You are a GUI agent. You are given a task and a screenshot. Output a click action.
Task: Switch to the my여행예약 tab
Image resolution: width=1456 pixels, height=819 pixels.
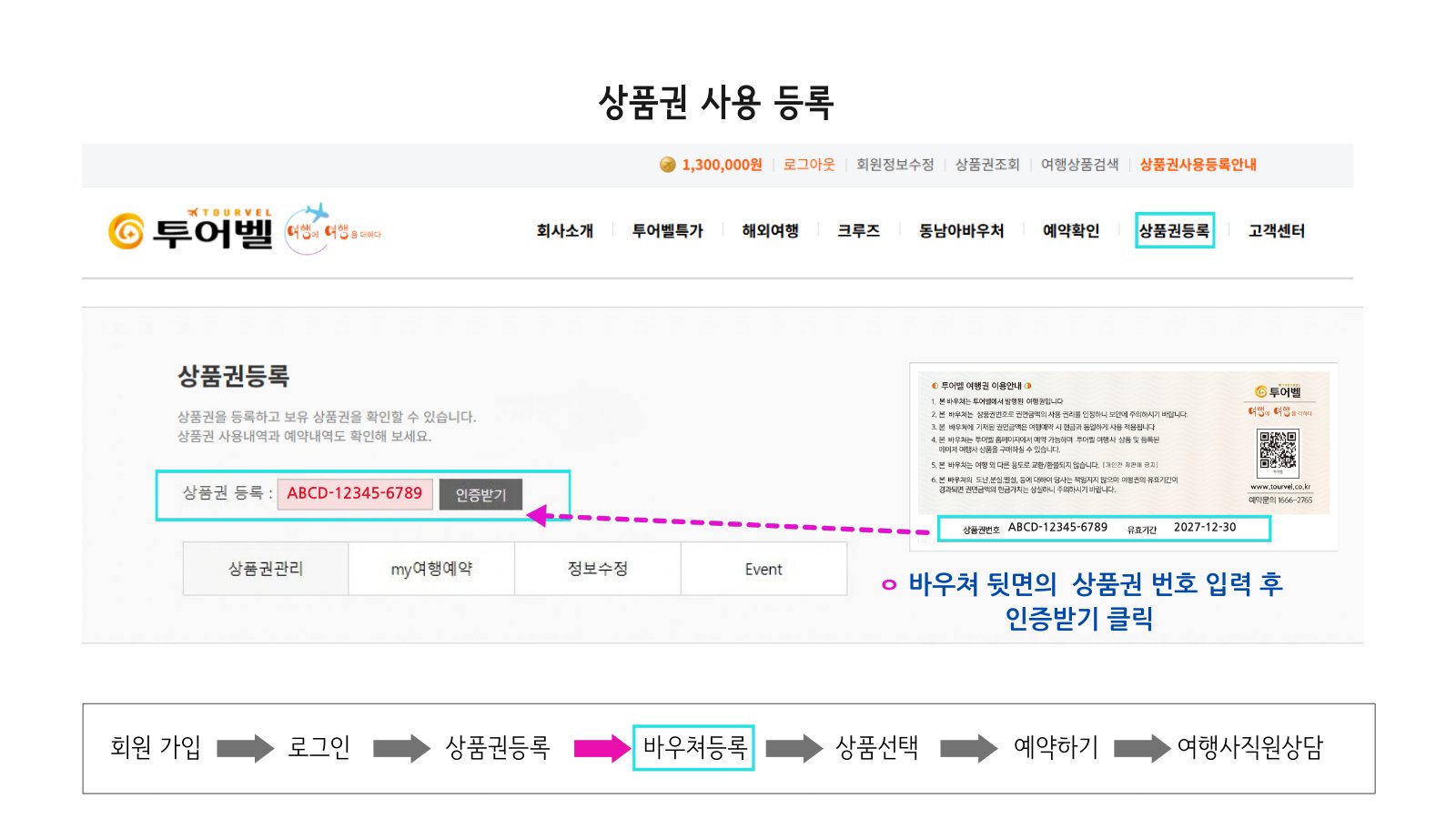[431, 569]
